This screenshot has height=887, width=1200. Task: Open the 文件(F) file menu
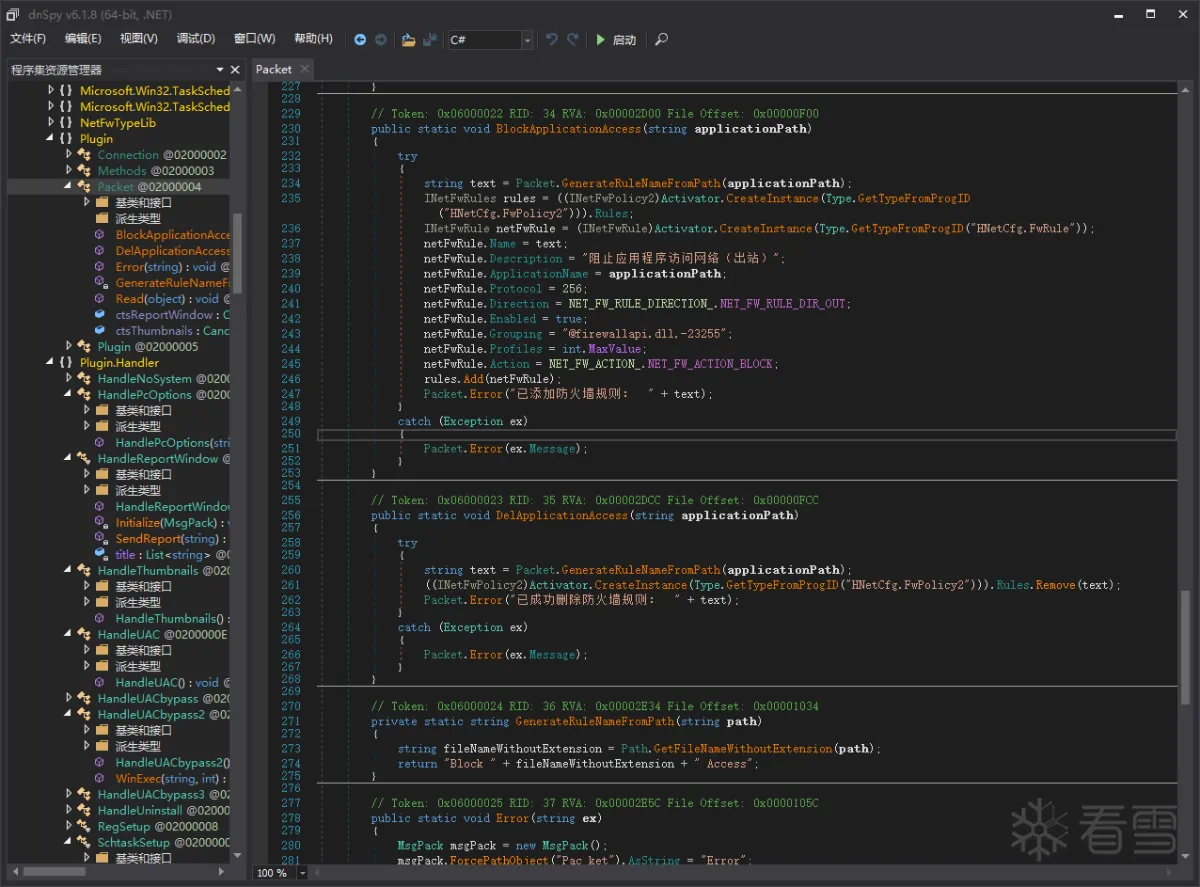click(x=28, y=39)
